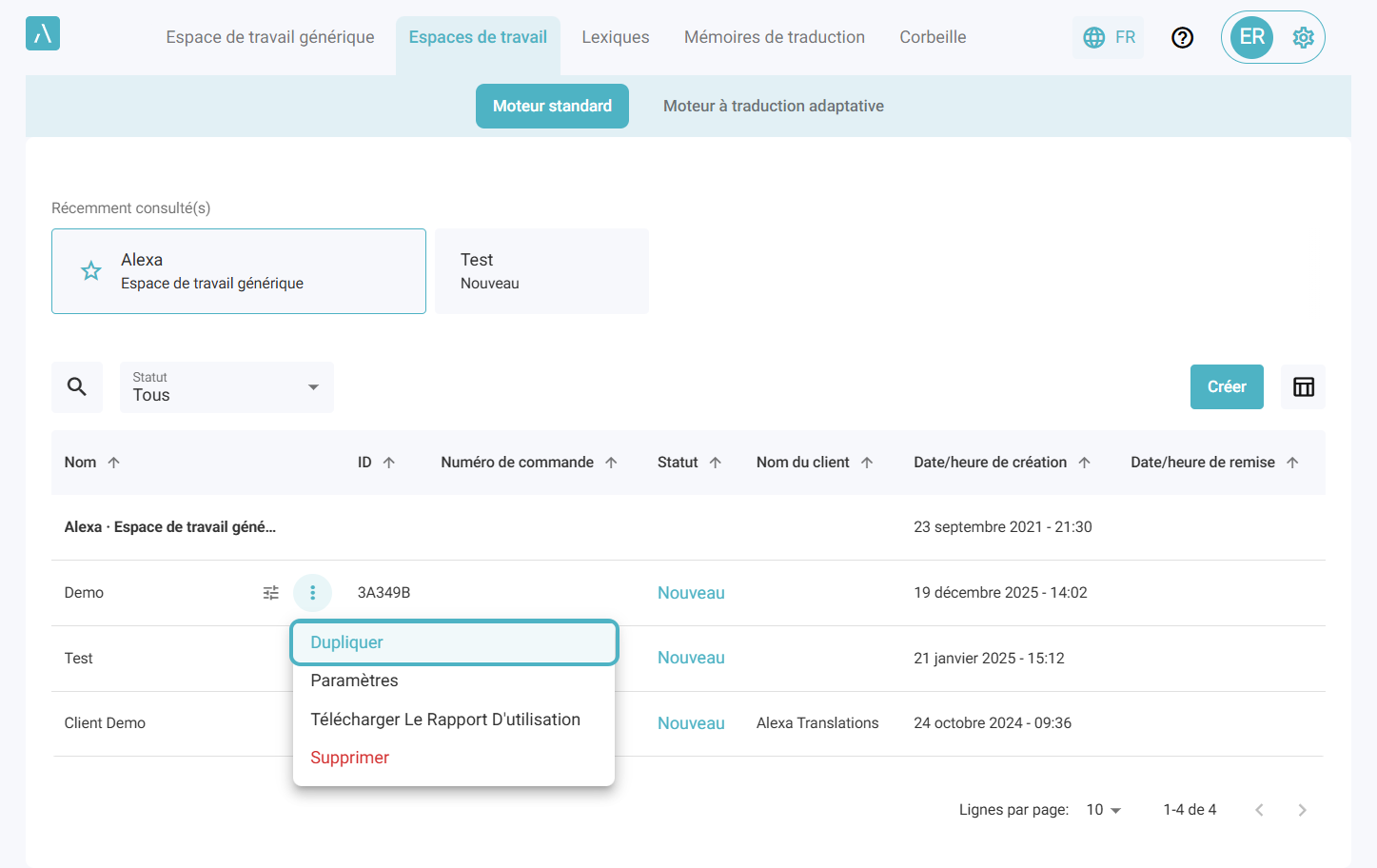This screenshot has height=868, width=1377.
Task: Open the lines per page dropdown
Action: coord(1104,810)
